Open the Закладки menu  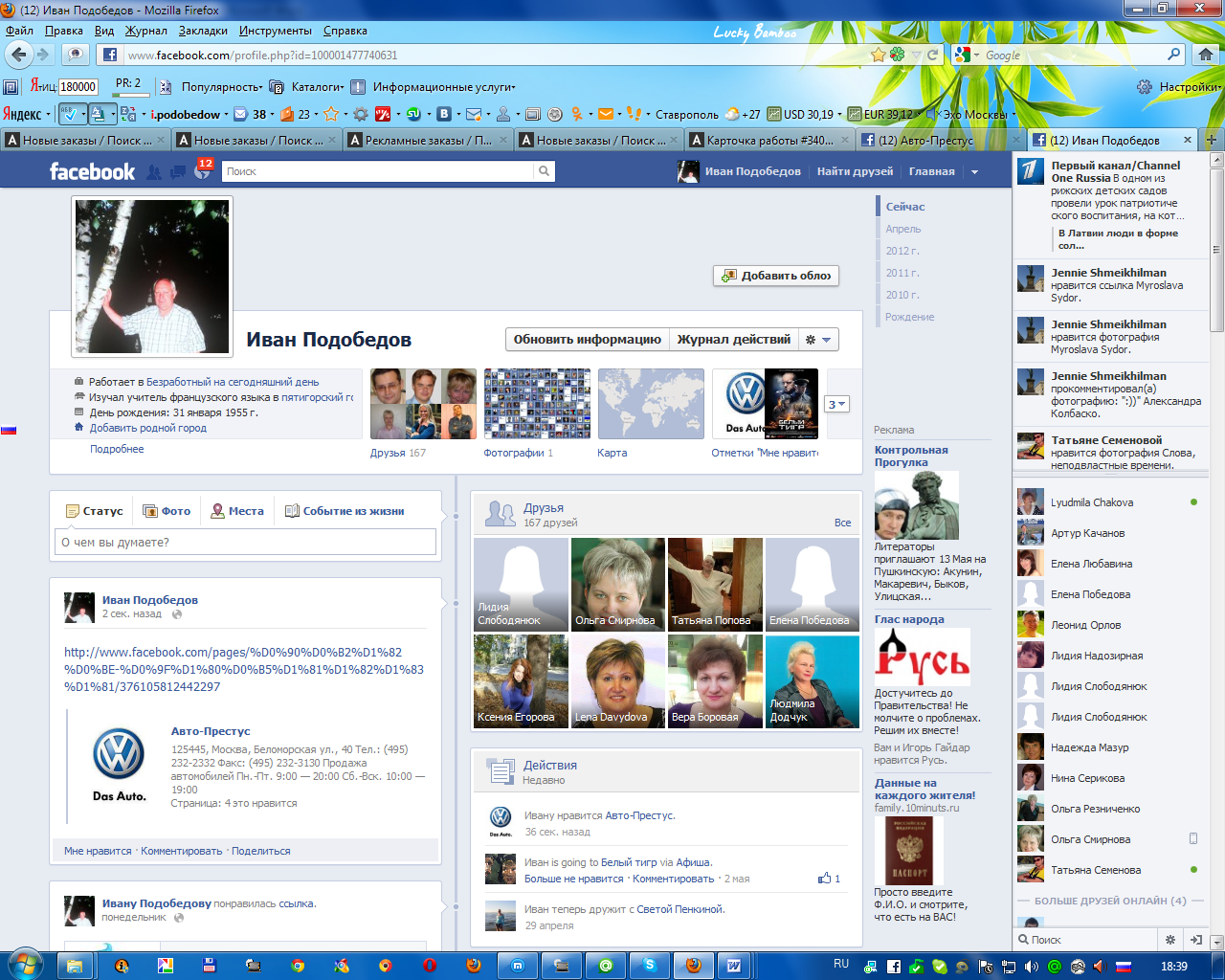(x=203, y=31)
